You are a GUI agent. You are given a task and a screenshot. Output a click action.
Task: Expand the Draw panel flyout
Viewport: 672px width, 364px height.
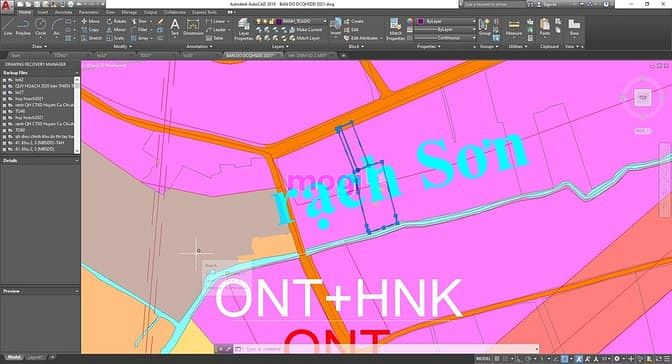pyautogui.click(x=39, y=46)
